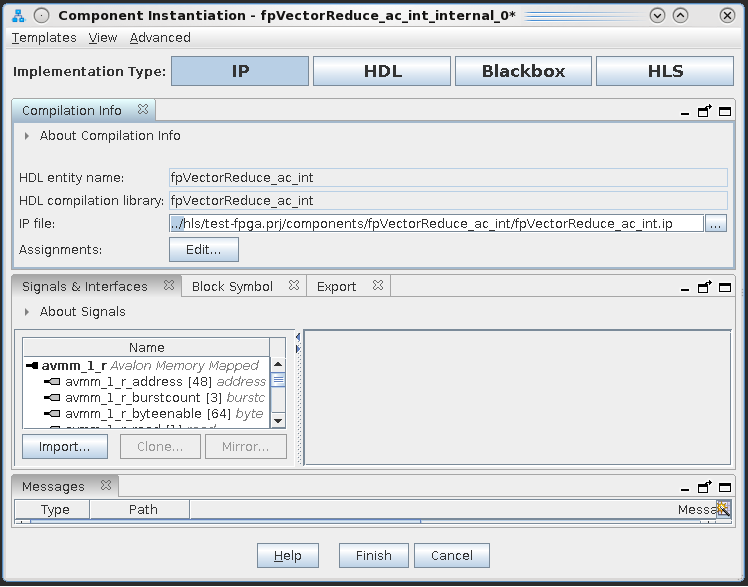Select Blackbox implementation type
The width and height of the screenshot is (748, 587).
point(523,71)
